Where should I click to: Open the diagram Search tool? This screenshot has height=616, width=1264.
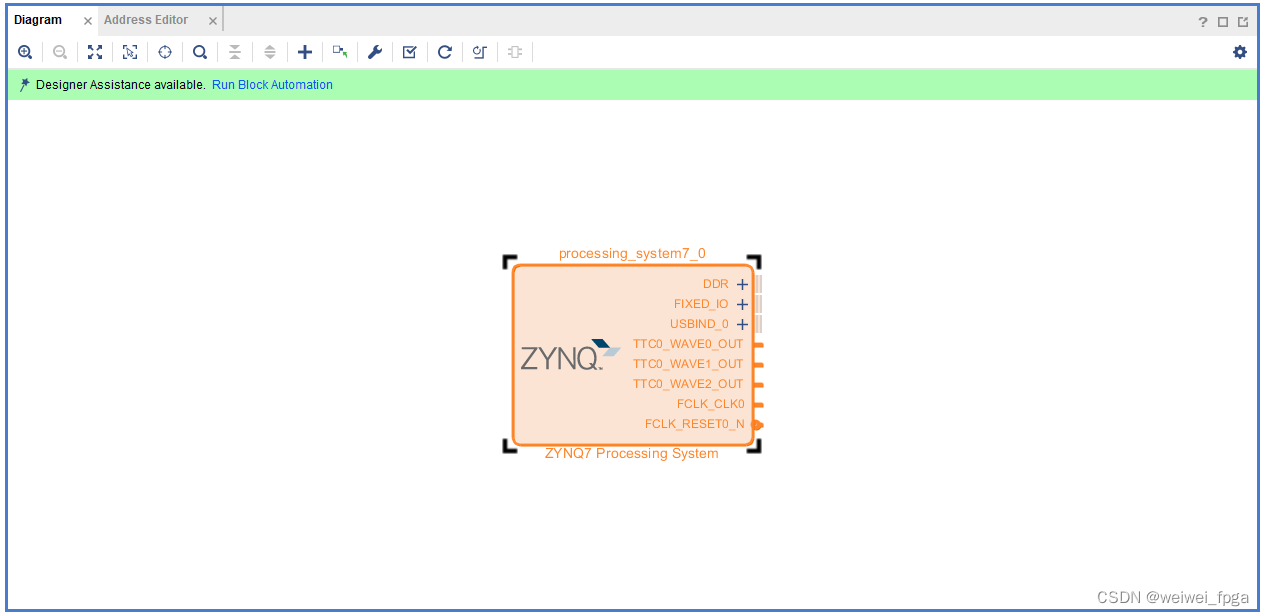(200, 51)
